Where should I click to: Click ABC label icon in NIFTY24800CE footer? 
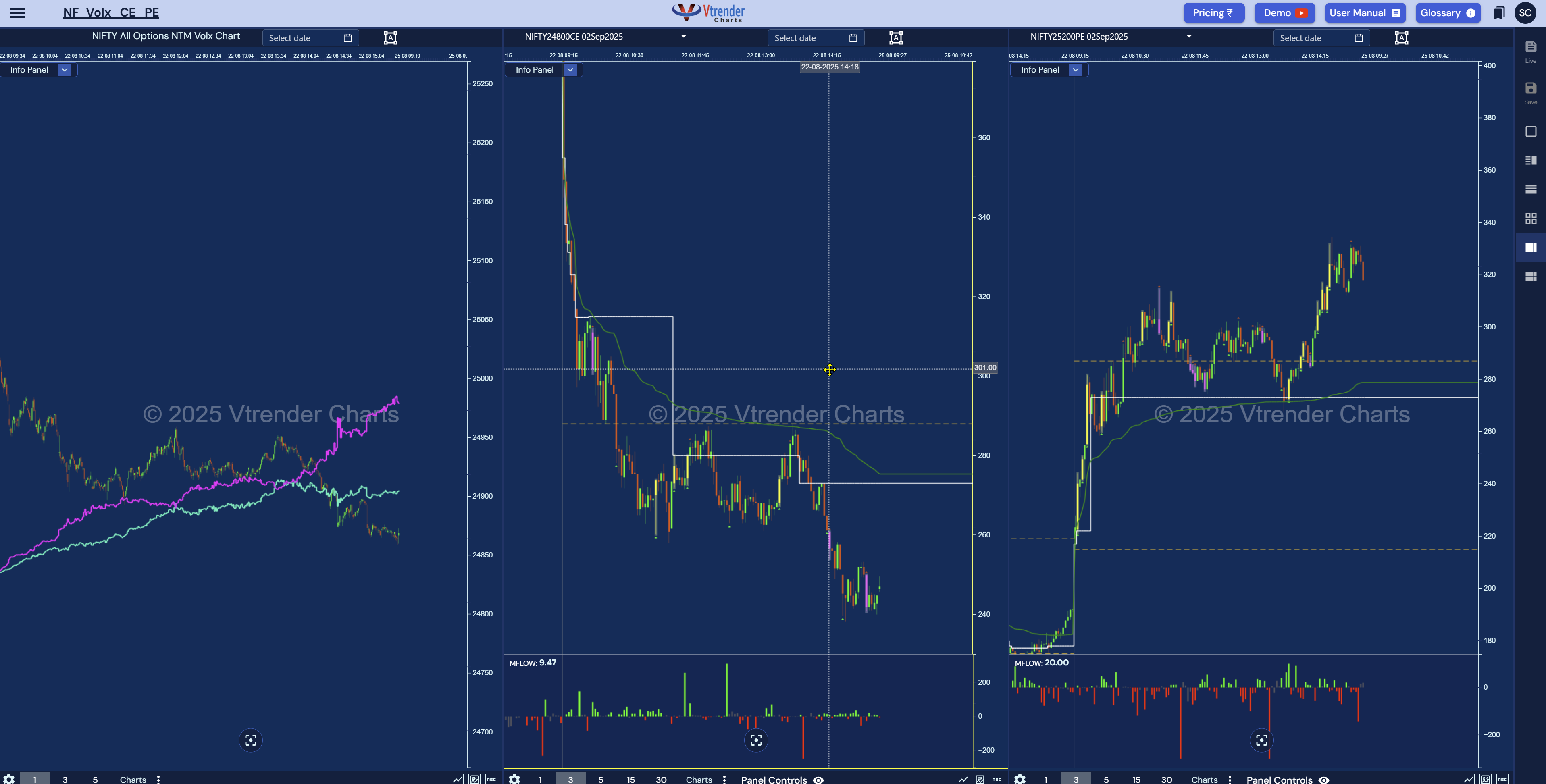(997, 779)
